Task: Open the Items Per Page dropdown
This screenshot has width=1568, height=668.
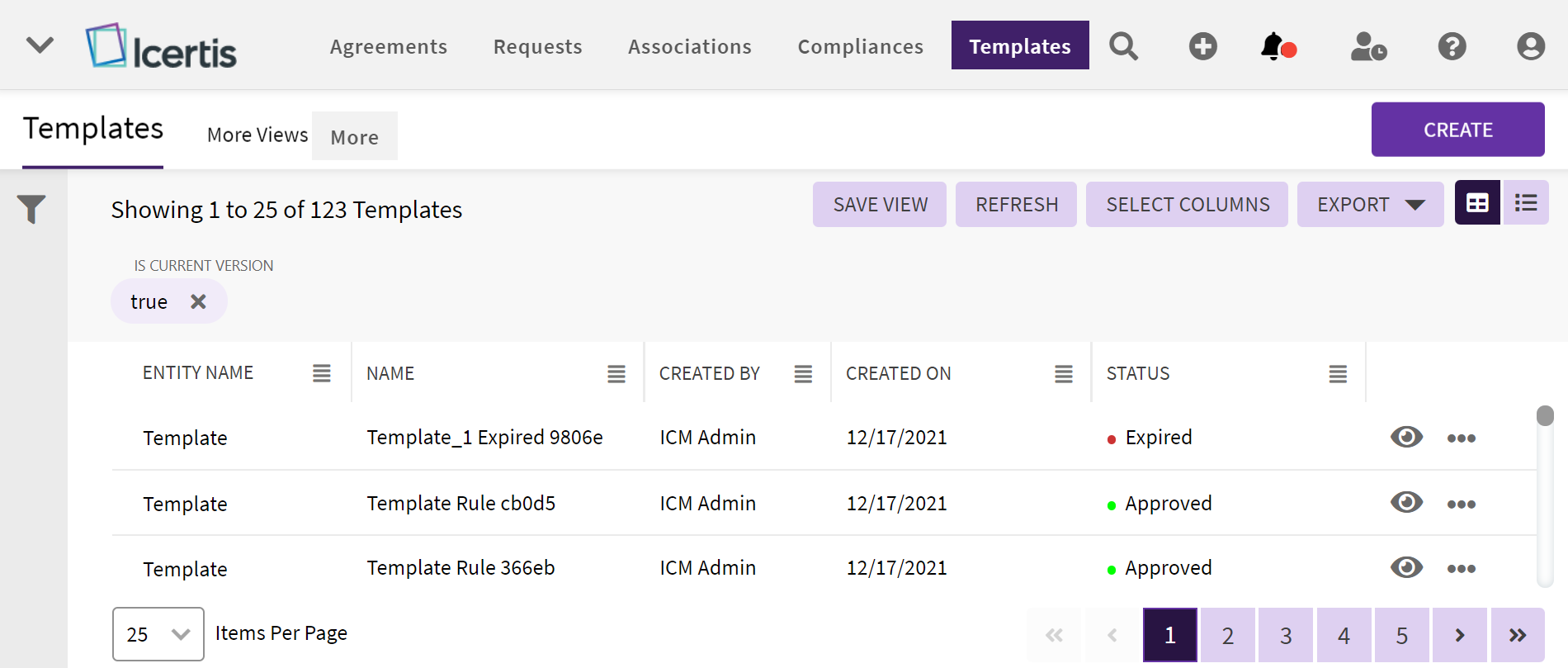Action: [x=158, y=634]
